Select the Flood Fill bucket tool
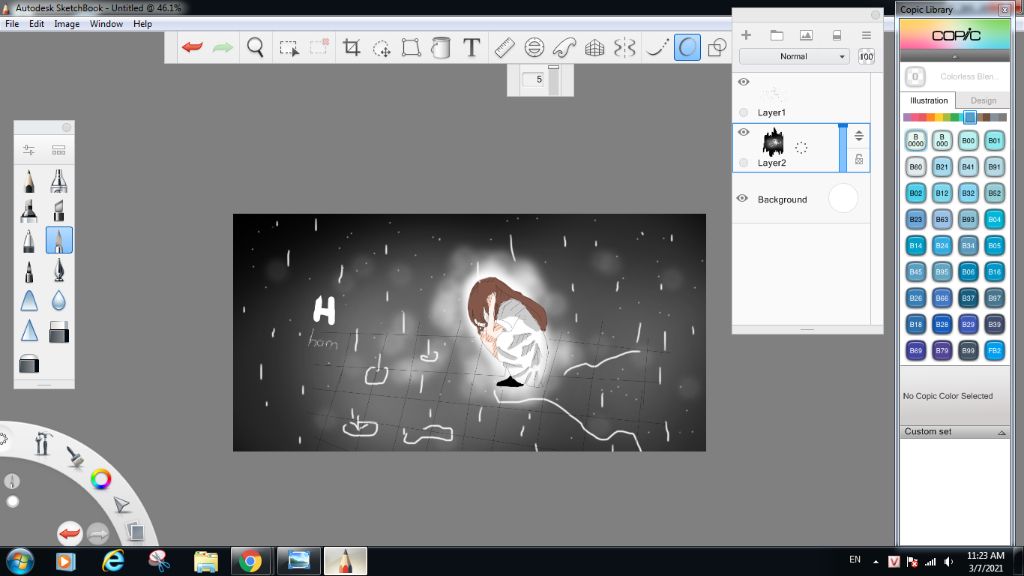This screenshot has height=576, width=1024. pyautogui.click(x=441, y=47)
